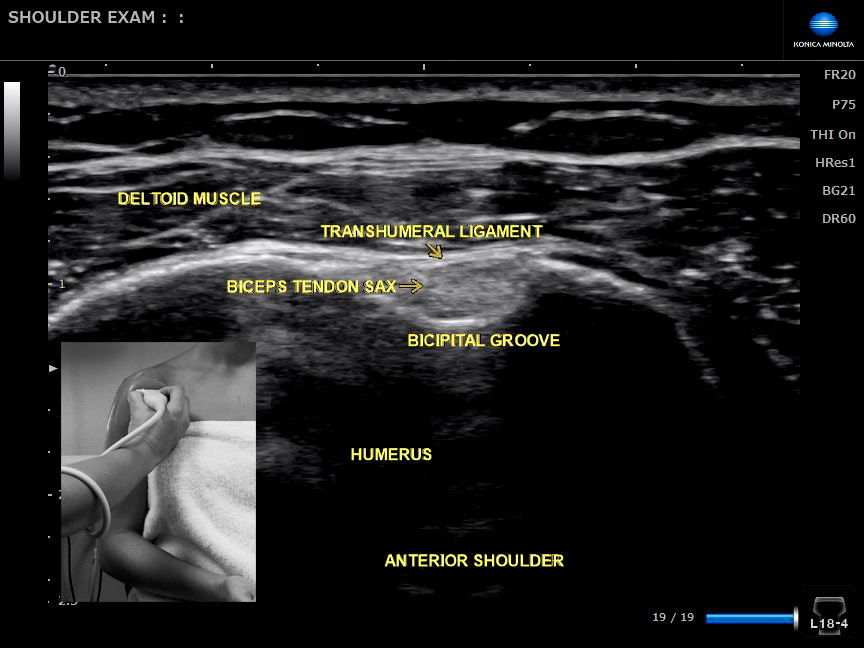Select the DELTOID MUSCLE annotation
Image resolution: width=864 pixels, height=648 pixels.
(189, 199)
